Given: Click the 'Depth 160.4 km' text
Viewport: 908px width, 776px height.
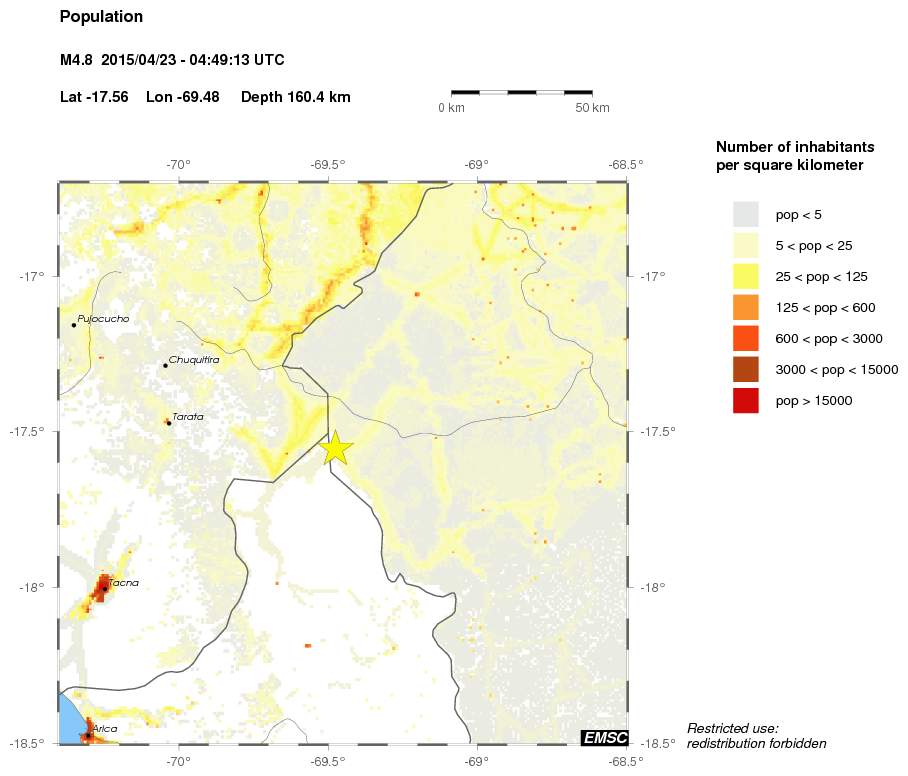Looking at the screenshot, I should pos(295,97).
